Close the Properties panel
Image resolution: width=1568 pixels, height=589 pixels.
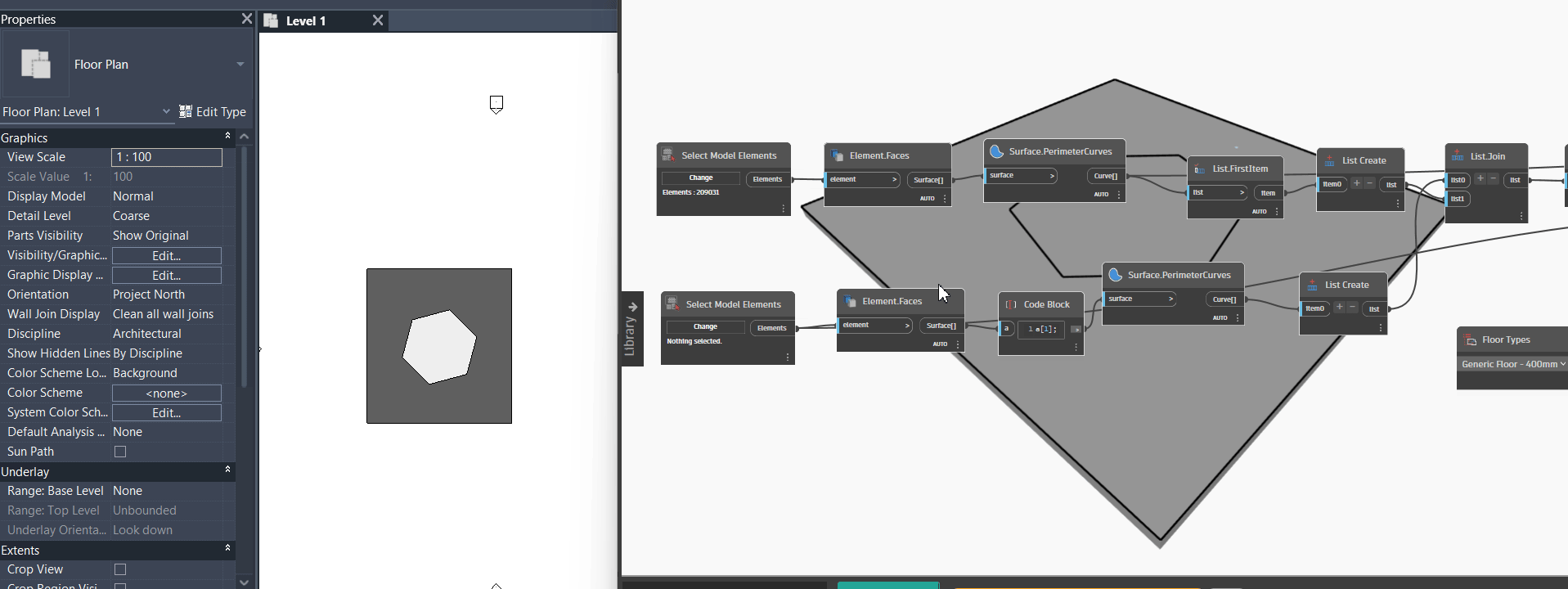click(246, 18)
